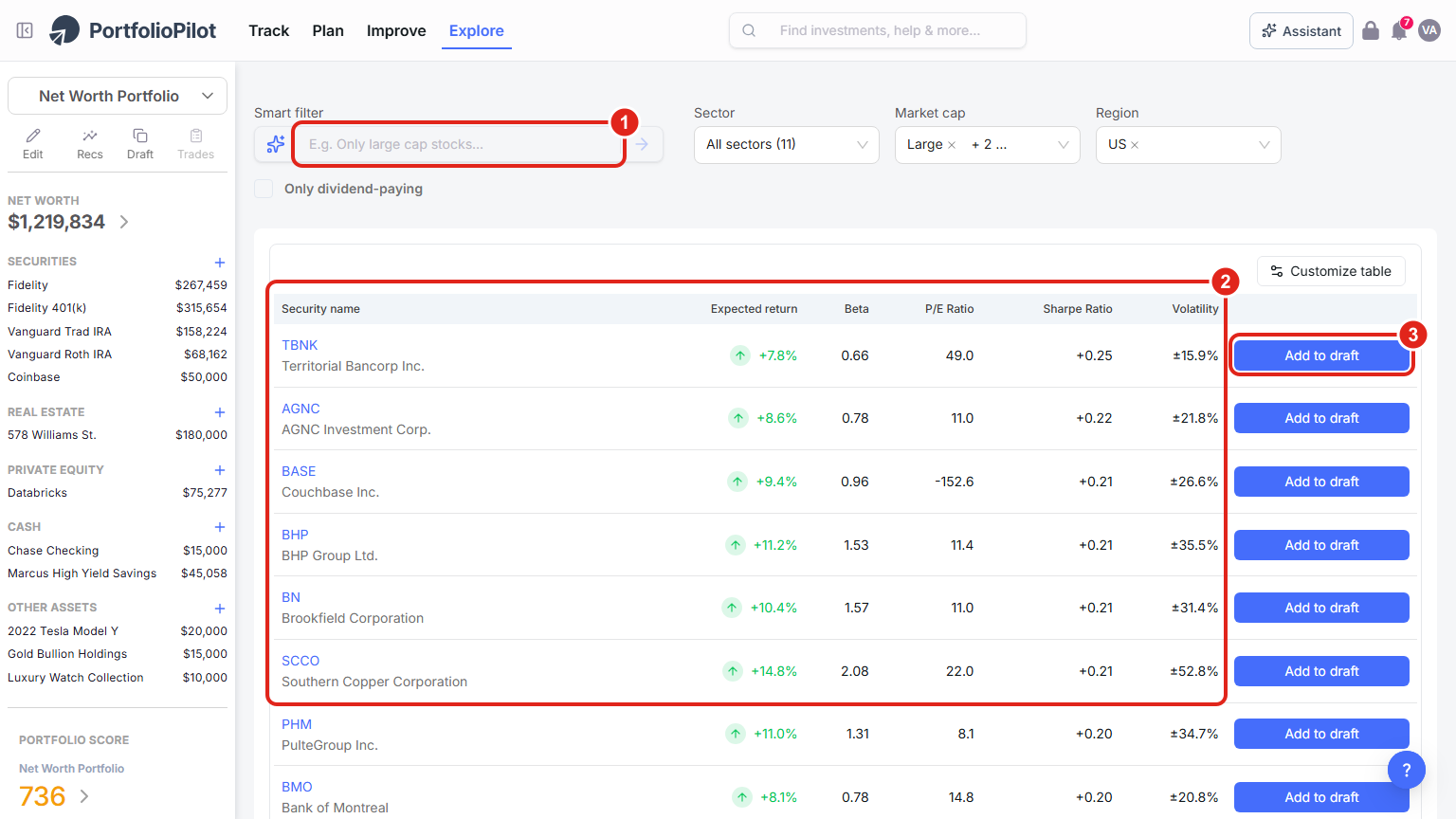Go to the Track tab
Screen dimensions: 1456x819
(x=269, y=30)
